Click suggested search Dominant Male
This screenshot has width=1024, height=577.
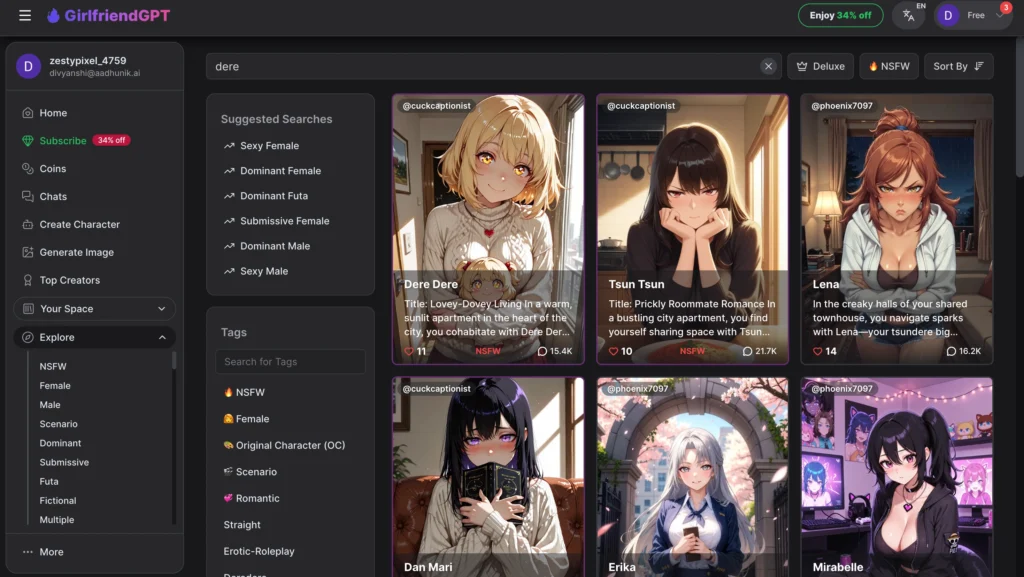[275, 246]
